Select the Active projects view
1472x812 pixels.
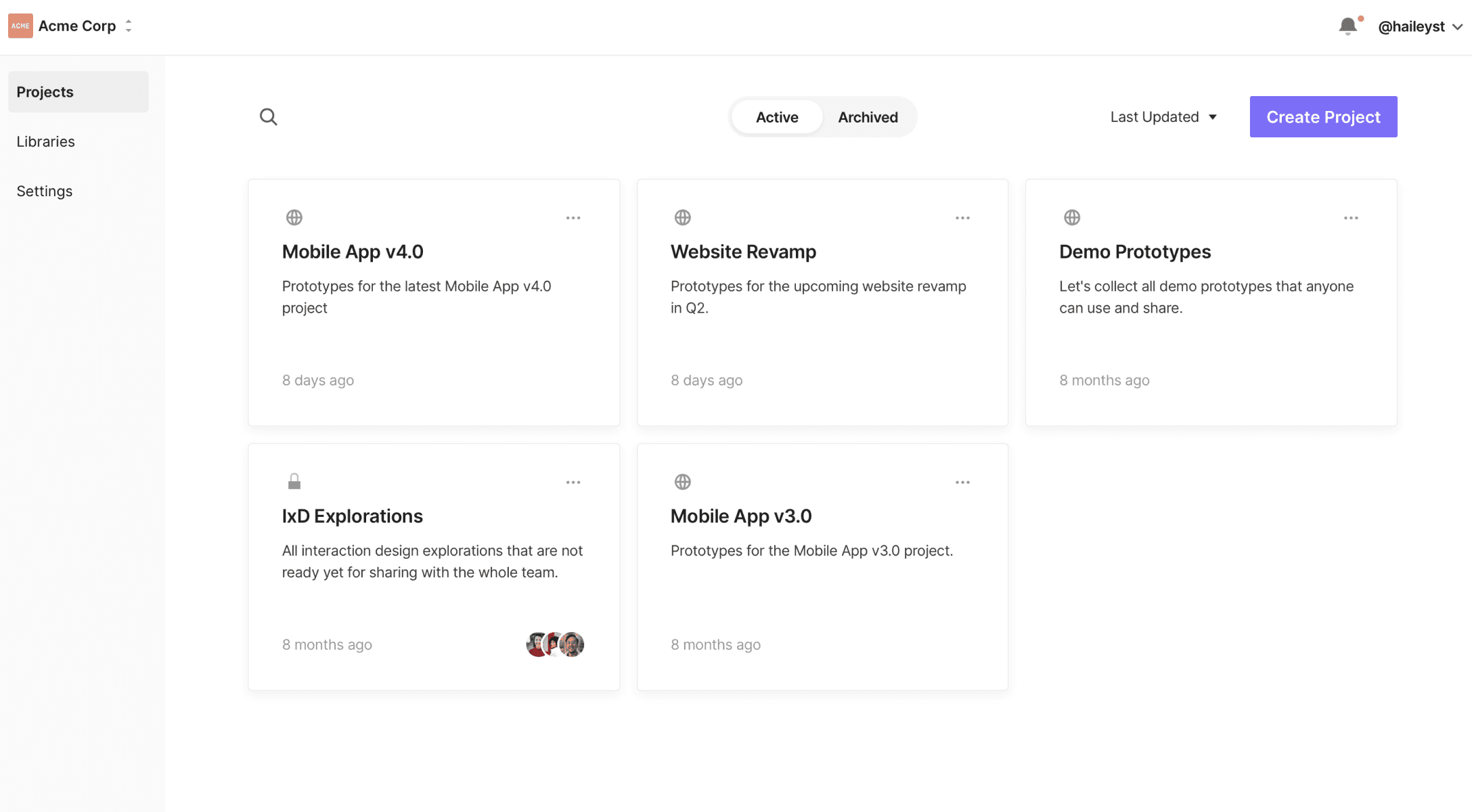777,117
